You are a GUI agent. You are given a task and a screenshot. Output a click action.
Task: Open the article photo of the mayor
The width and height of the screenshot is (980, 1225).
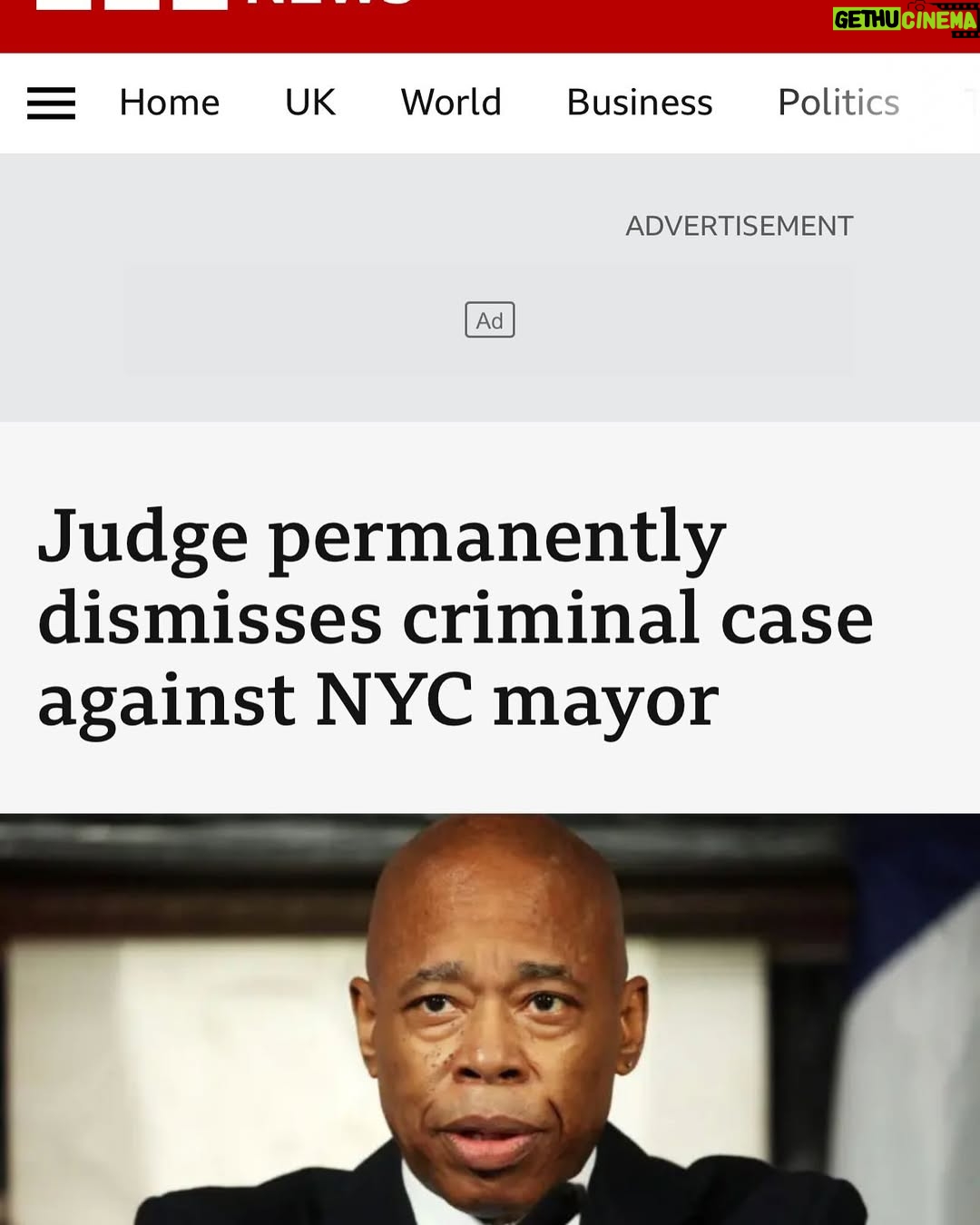[x=490, y=1019]
